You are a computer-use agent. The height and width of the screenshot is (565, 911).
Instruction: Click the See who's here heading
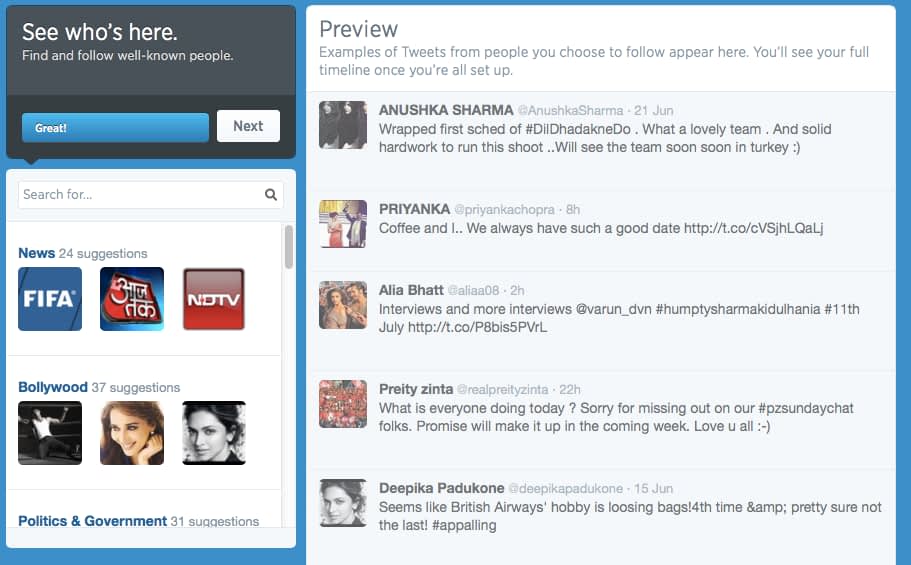tap(100, 32)
